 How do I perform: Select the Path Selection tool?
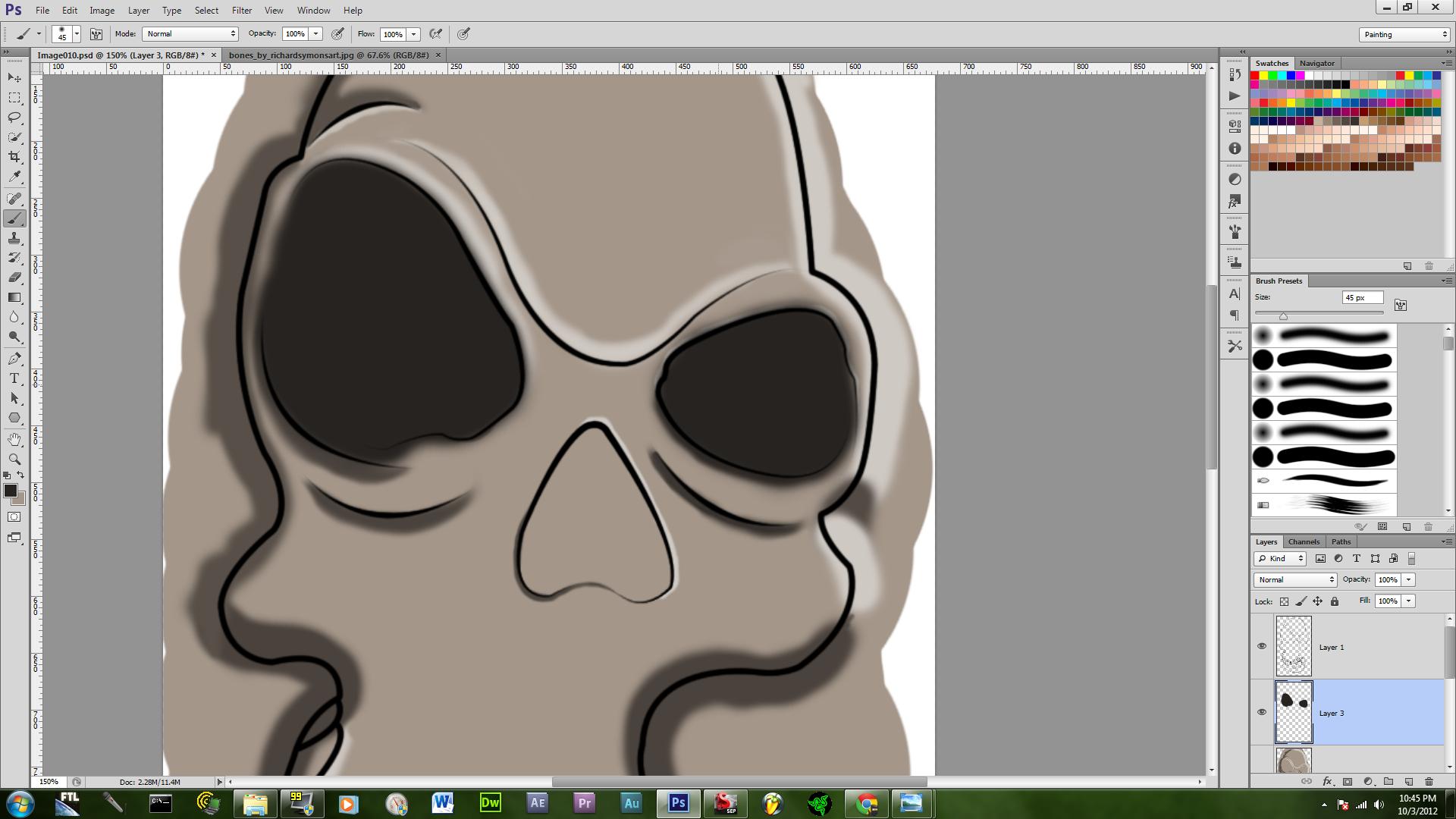click(x=14, y=398)
